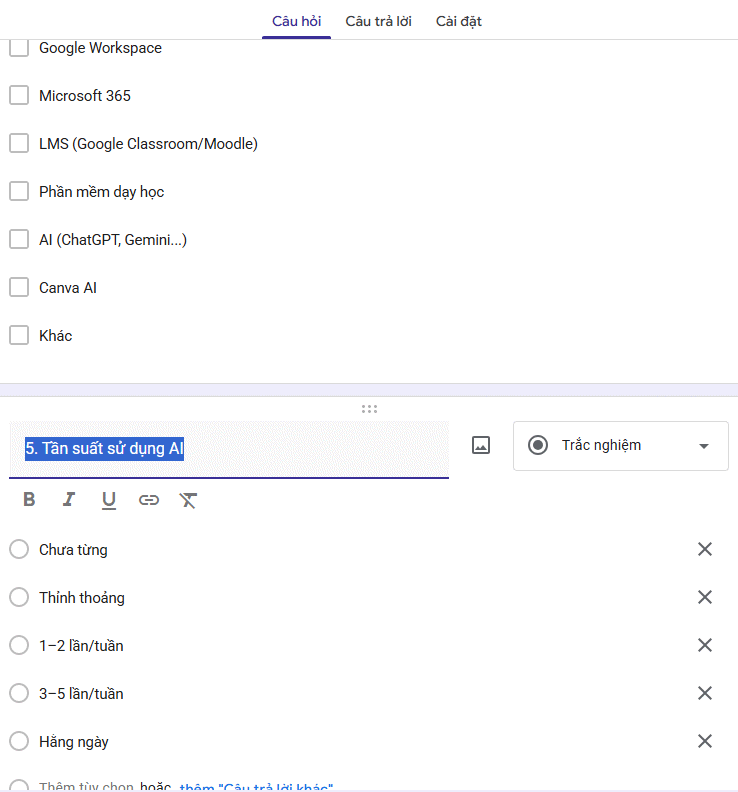Viewport: 738px width, 792px height.
Task: Remove formatting from question title
Action: click(x=188, y=500)
